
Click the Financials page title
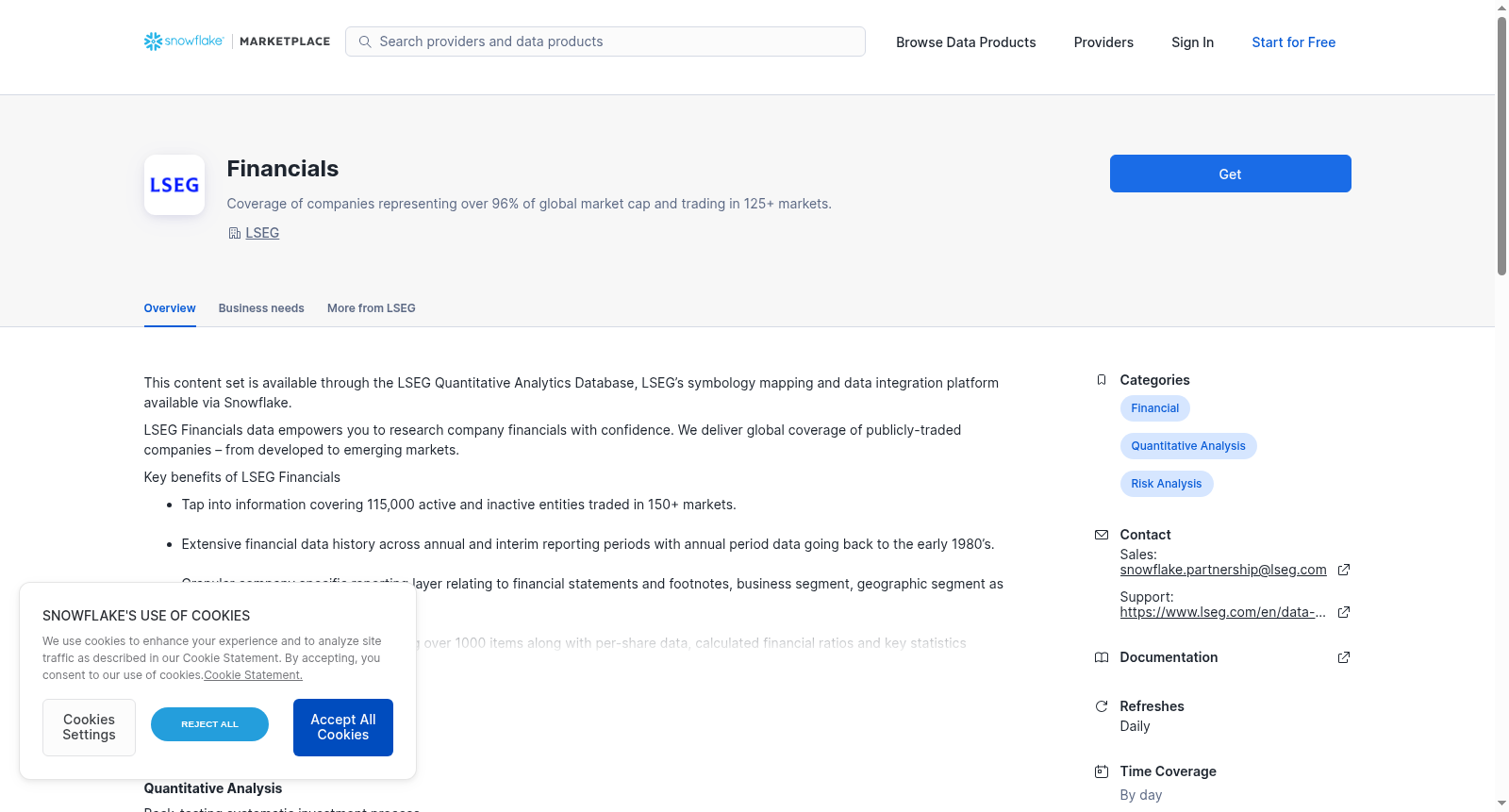click(283, 169)
